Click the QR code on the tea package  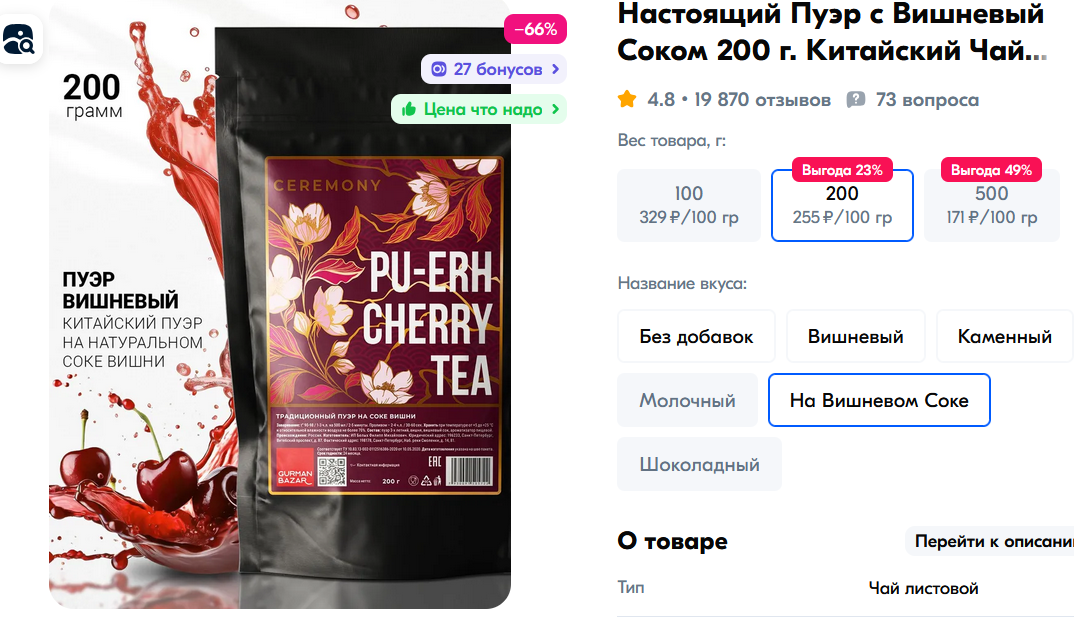click(x=332, y=472)
